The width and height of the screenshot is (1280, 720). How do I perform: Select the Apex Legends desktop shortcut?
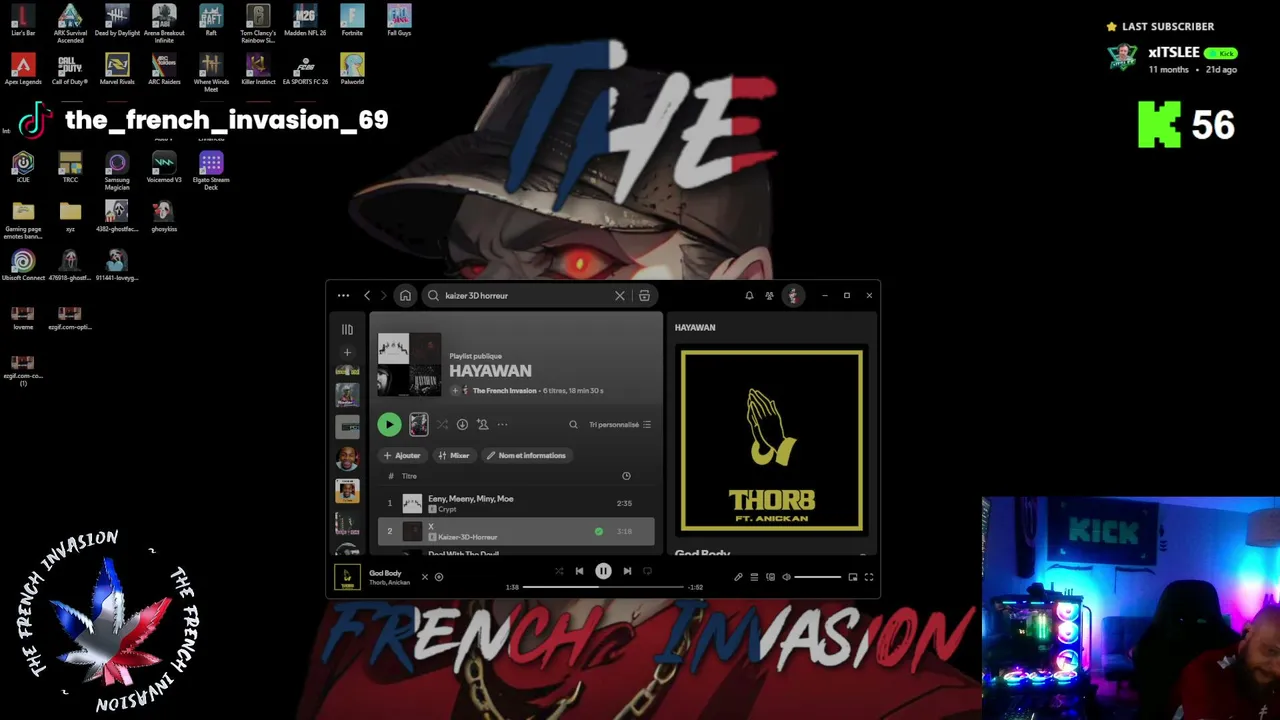pos(23,69)
